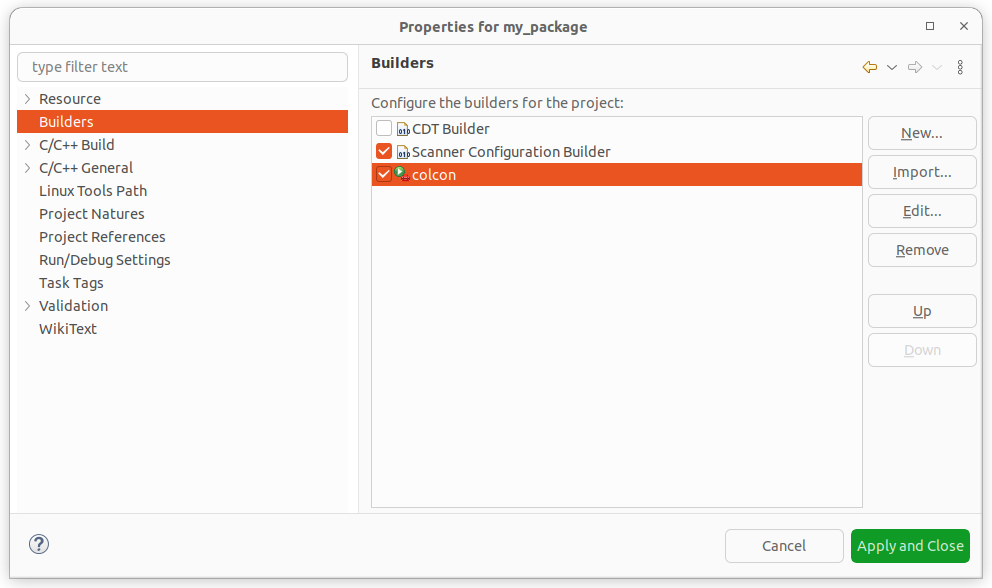Click Apply and Close

tap(910, 545)
